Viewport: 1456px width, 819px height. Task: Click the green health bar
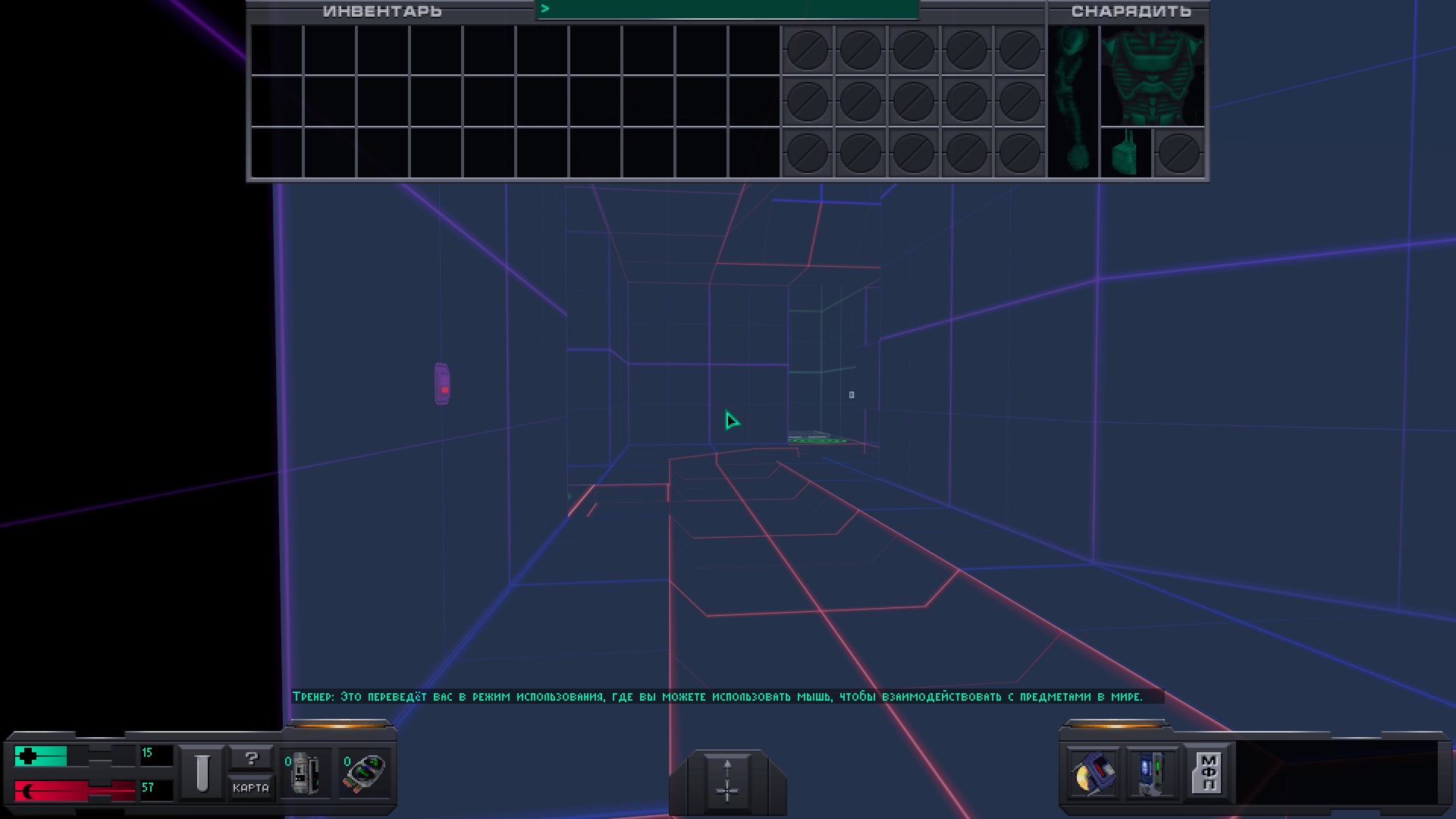40,755
